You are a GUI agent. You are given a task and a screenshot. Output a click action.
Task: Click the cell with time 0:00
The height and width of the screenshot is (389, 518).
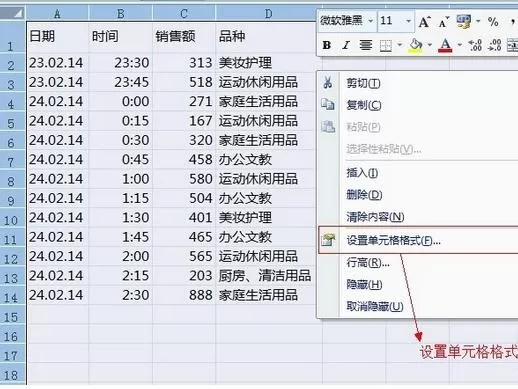(x=121, y=101)
